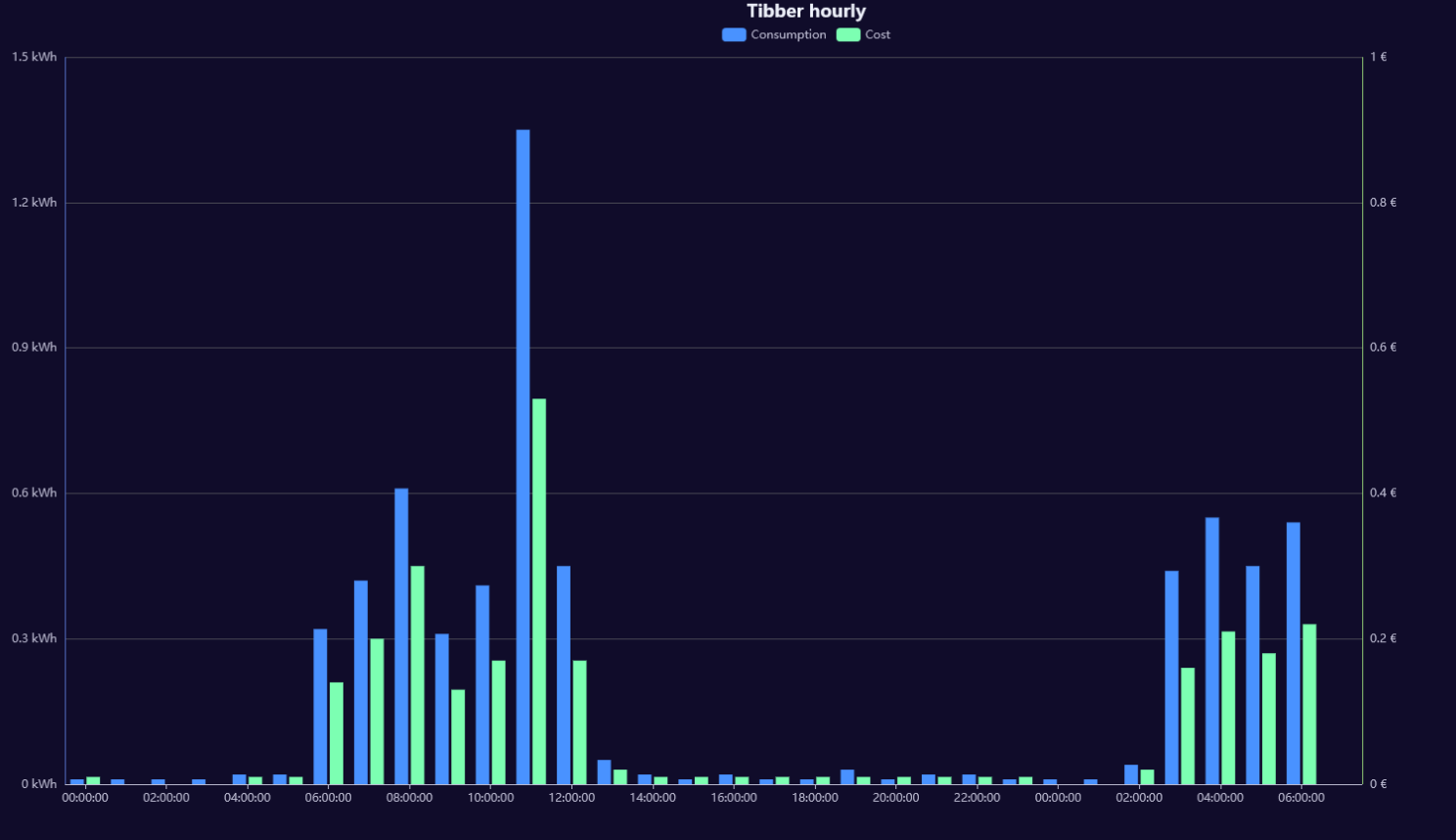Click the 22:00:00 x-axis label
This screenshot has height=840, width=1456.
pyautogui.click(x=978, y=798)
